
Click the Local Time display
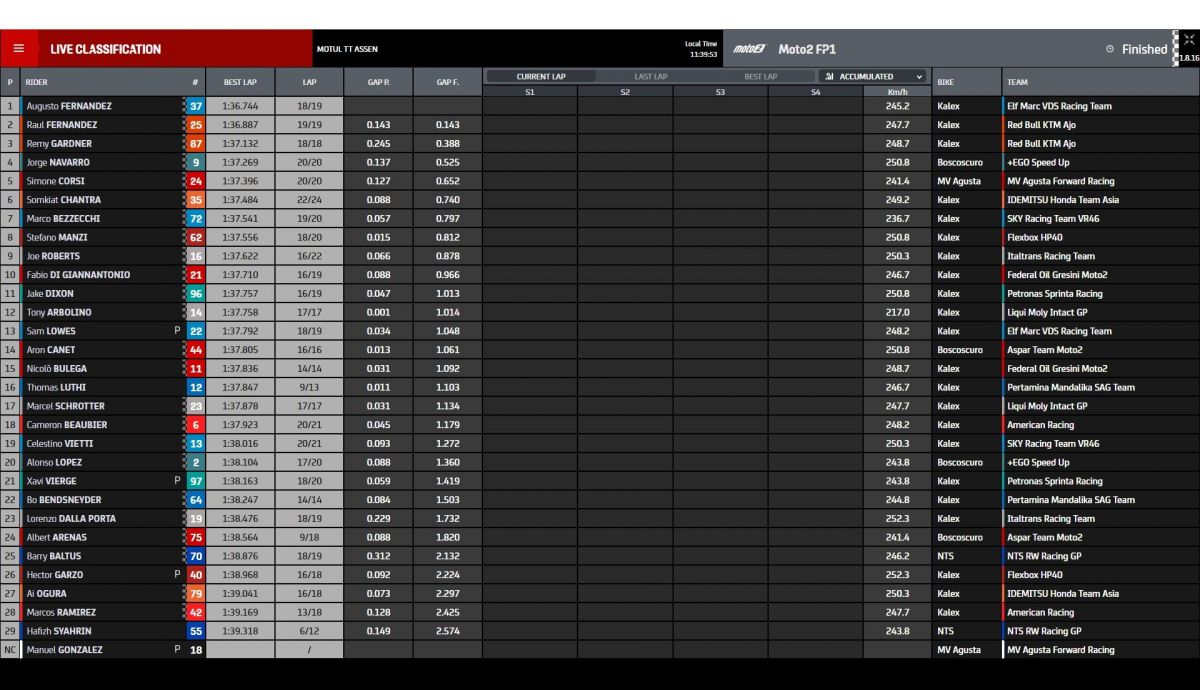(x=701, y=49)
